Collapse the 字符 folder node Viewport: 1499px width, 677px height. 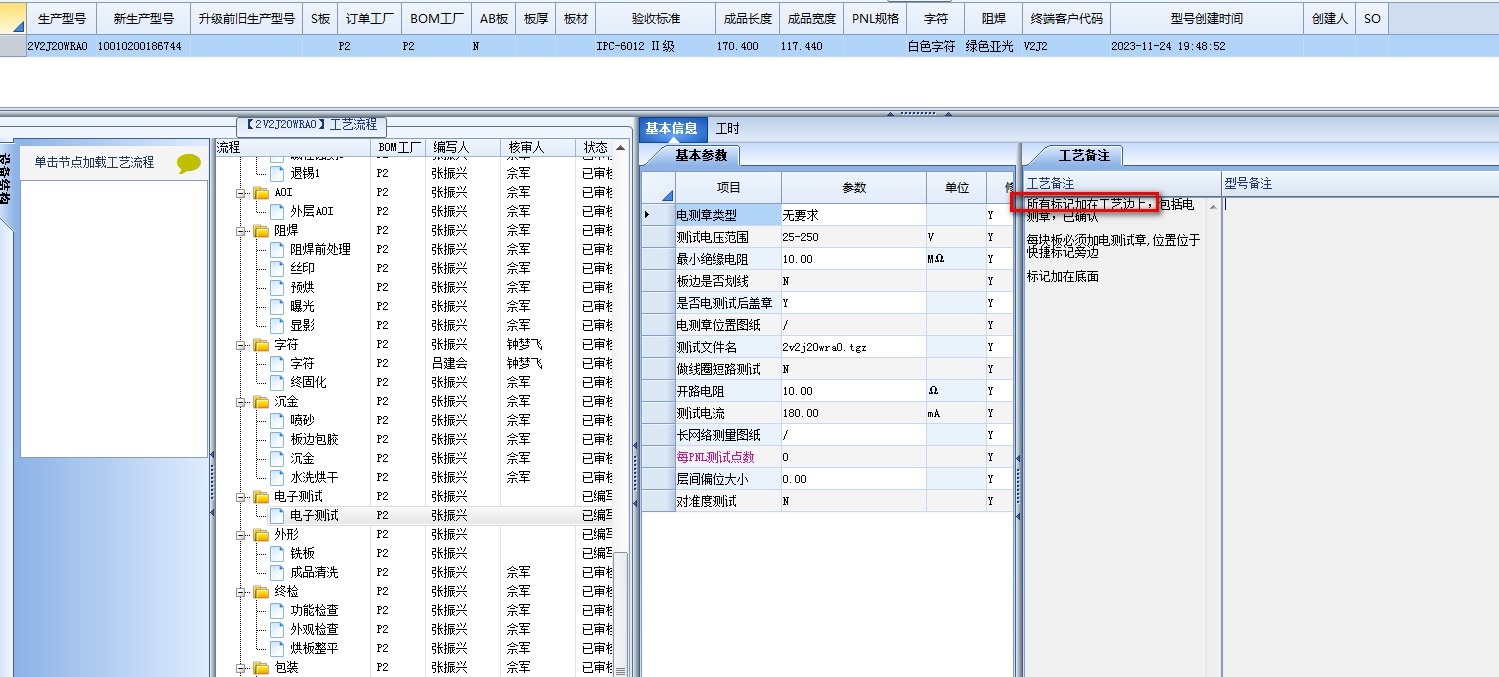coord(241,345)
